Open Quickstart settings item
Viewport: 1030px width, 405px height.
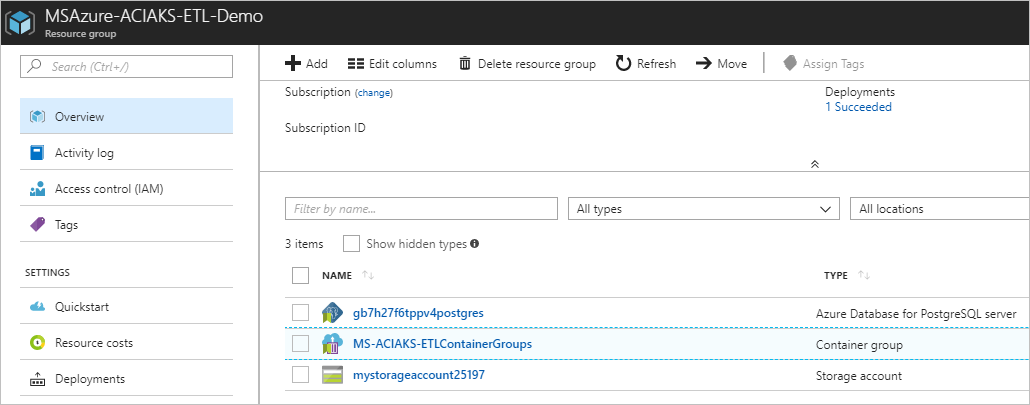tap(126, 307)
